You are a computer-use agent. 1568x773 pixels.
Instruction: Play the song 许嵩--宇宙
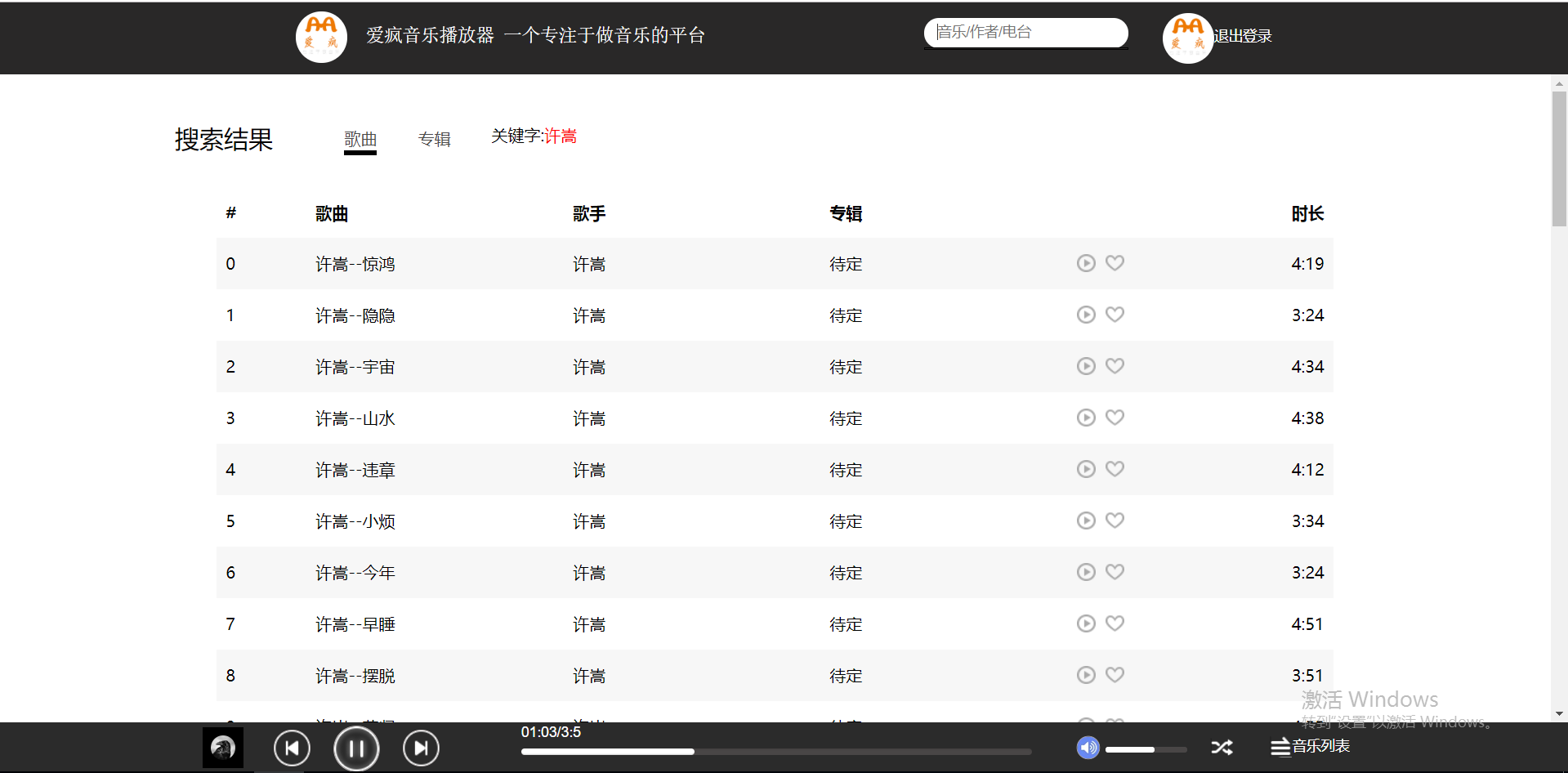point(1086,366)
